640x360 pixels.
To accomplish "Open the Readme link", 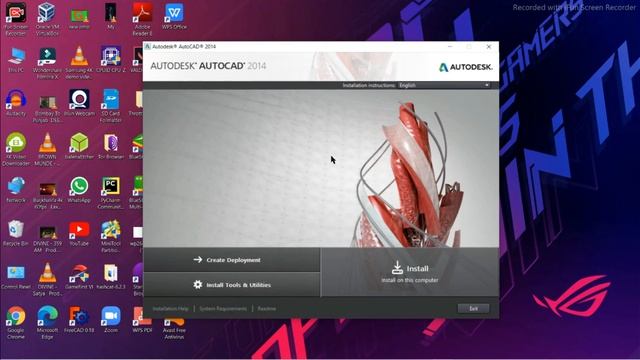I will [267, 309].
